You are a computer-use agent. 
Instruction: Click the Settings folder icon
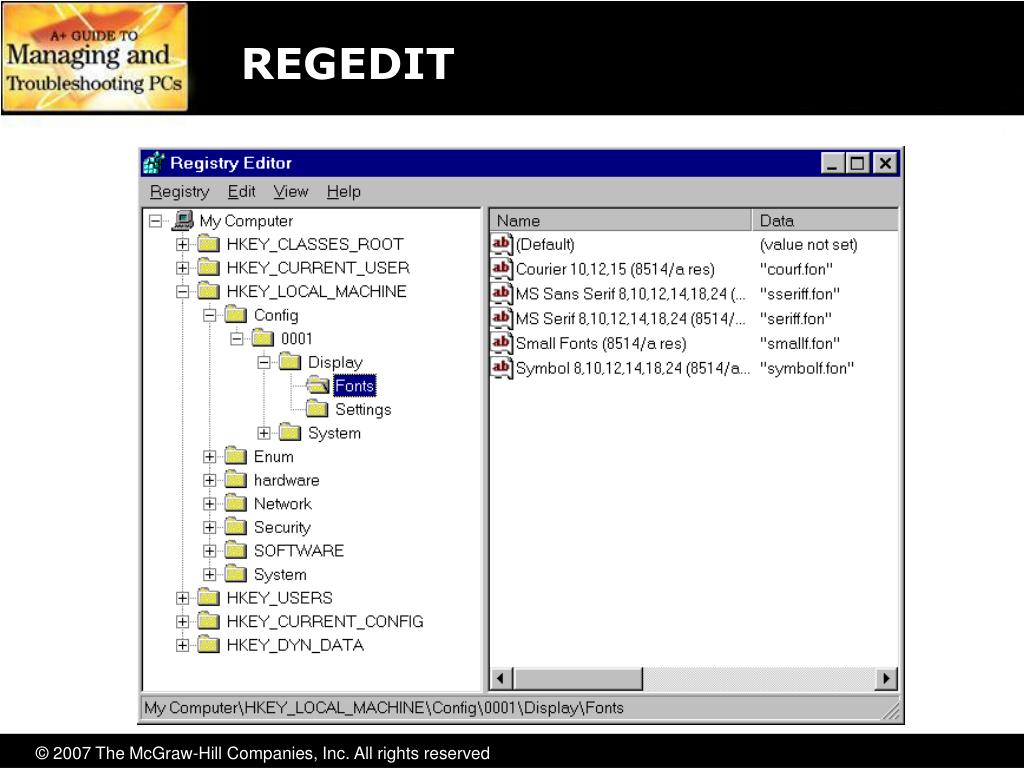317,409
